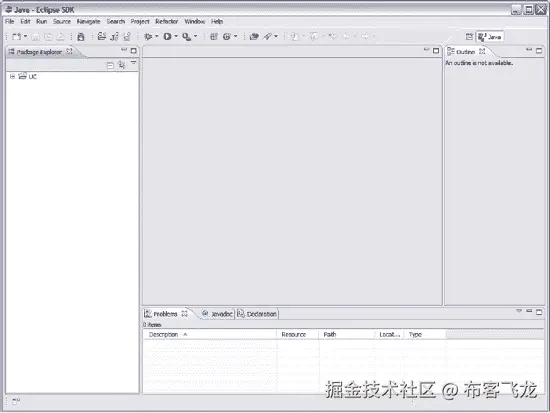The image size is (550, 413).
Task: Open the Debug dropdown arrow
Action: coord(157,36)
